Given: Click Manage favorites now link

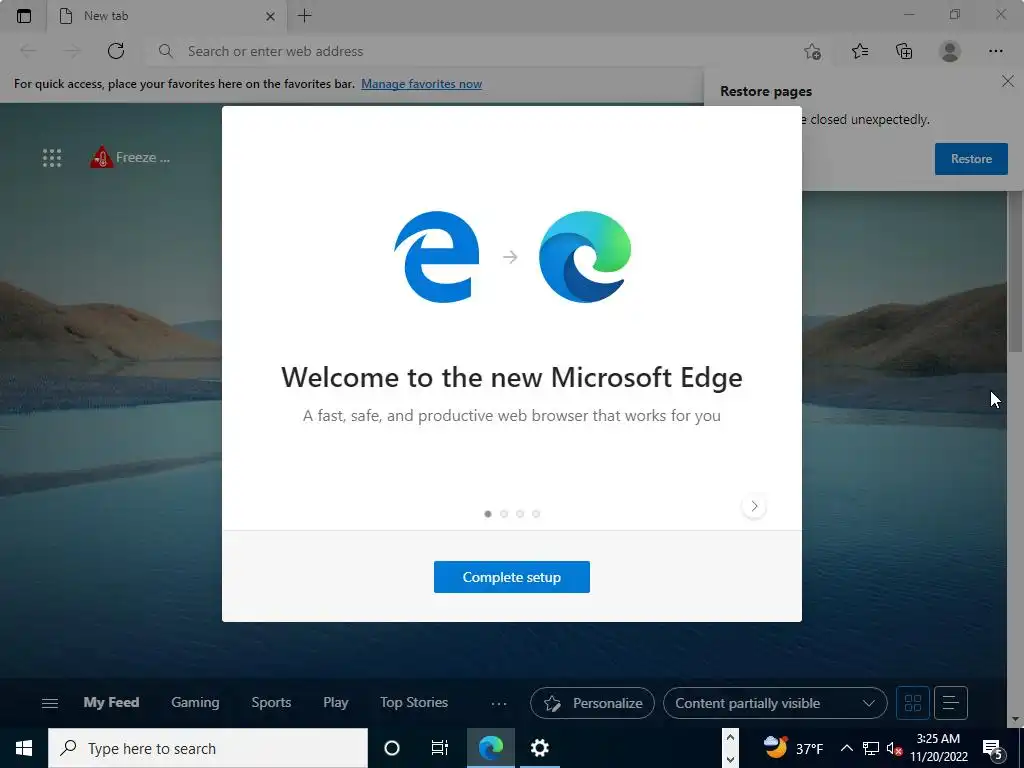Looking at the screenshot, I should 421,84.
